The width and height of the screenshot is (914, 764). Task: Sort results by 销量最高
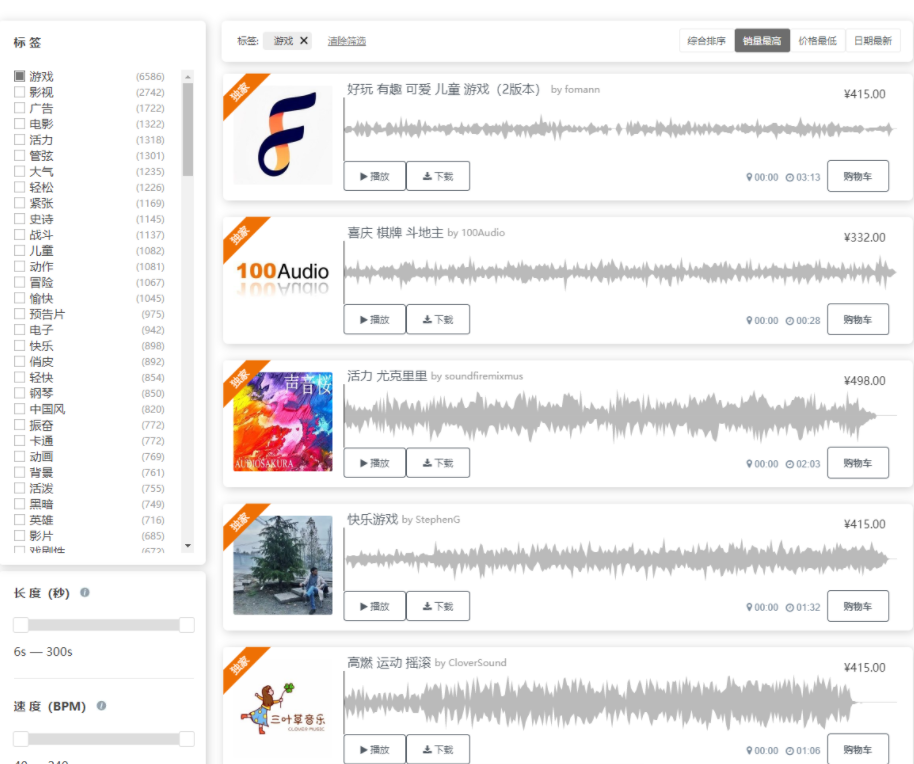(762, 41)
